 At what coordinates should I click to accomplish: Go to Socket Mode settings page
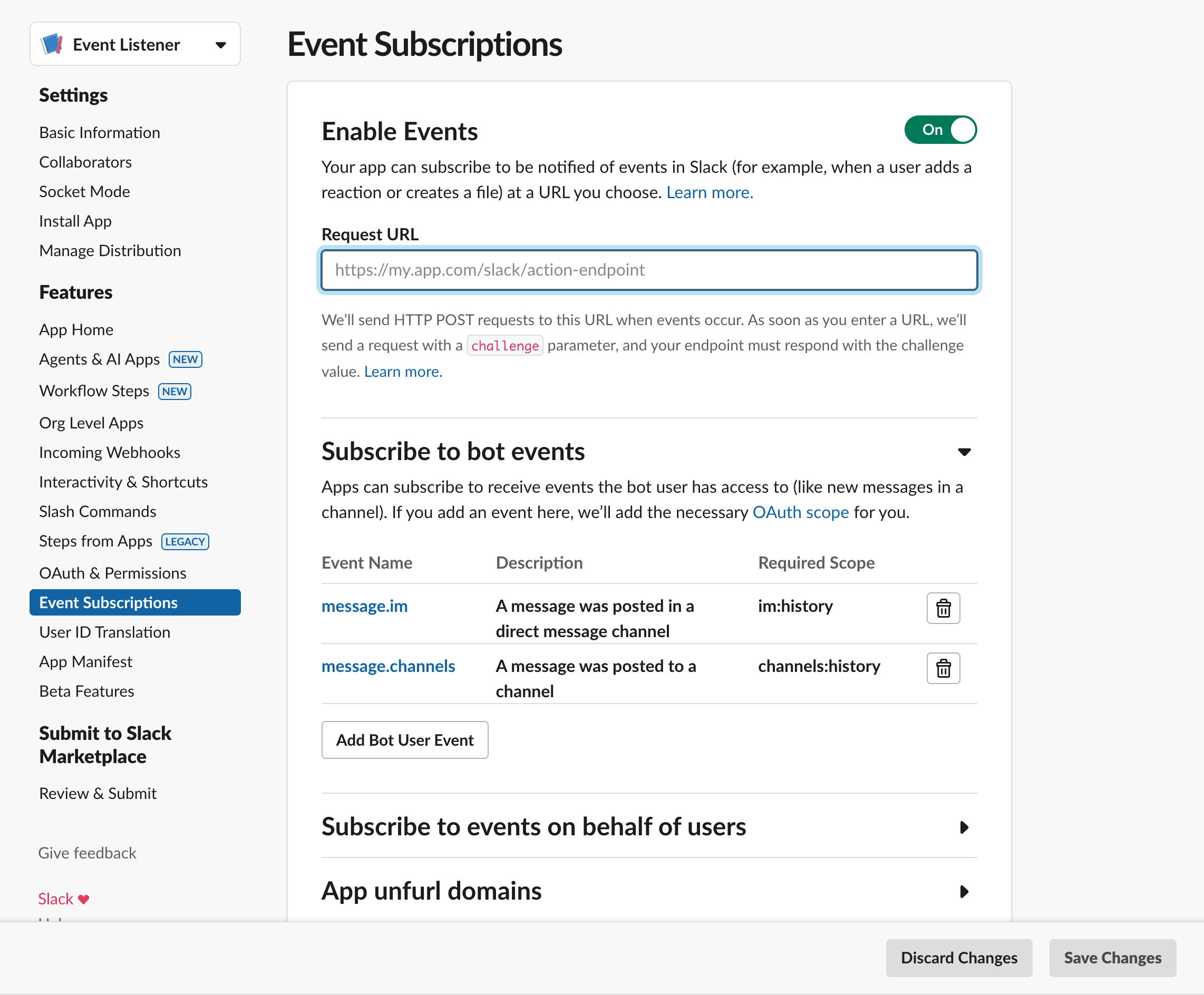point(84,191)
